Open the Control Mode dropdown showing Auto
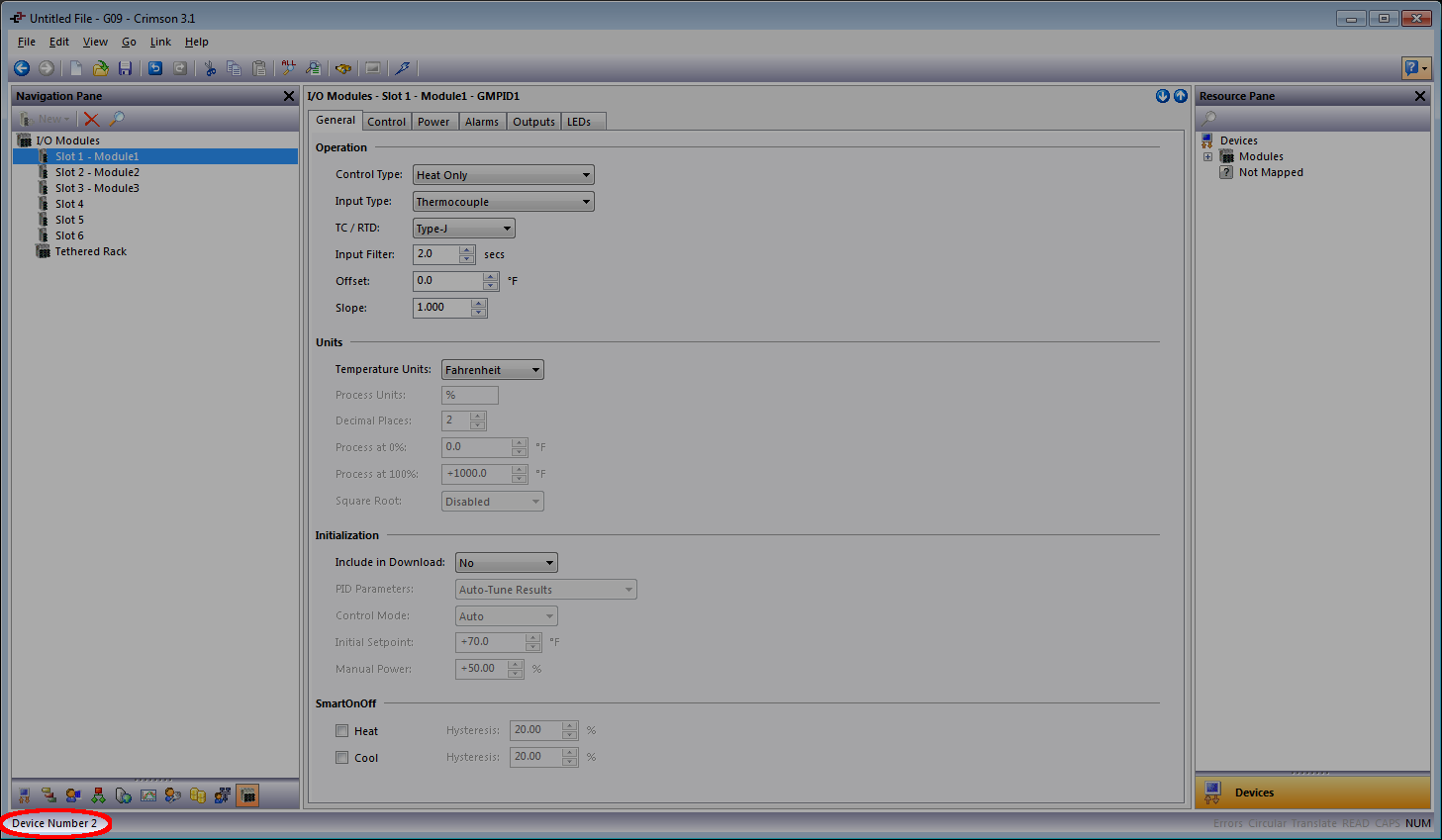Screen dimensions: 1442x840 (506, 616)
